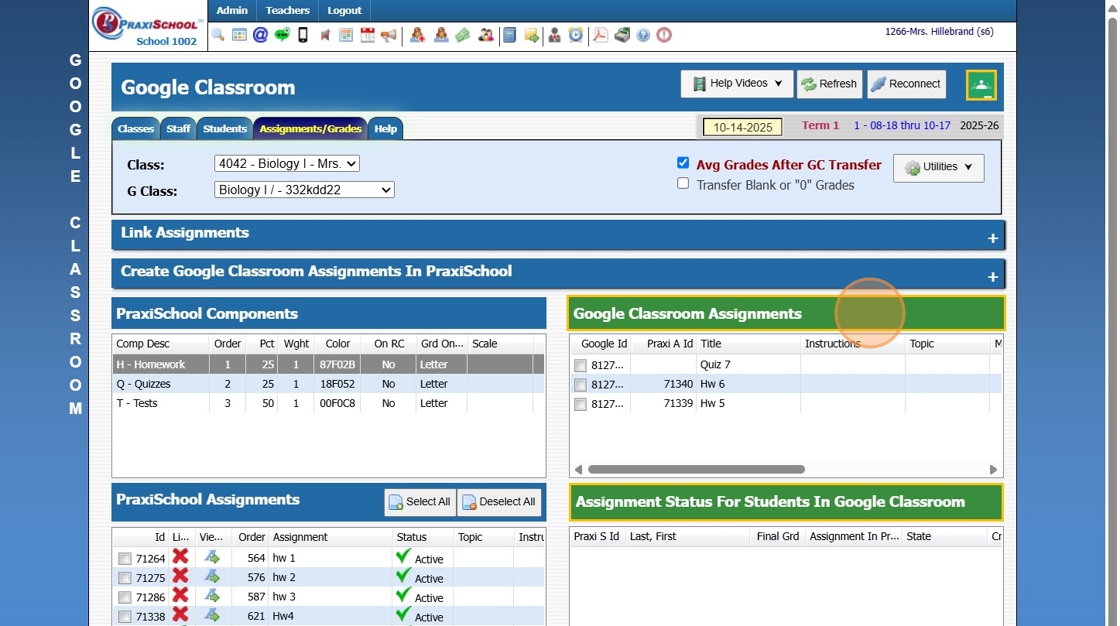This screenshot has width=1120, height=626.
Task: Switch to the Students tab
Action: pos(224,129)
